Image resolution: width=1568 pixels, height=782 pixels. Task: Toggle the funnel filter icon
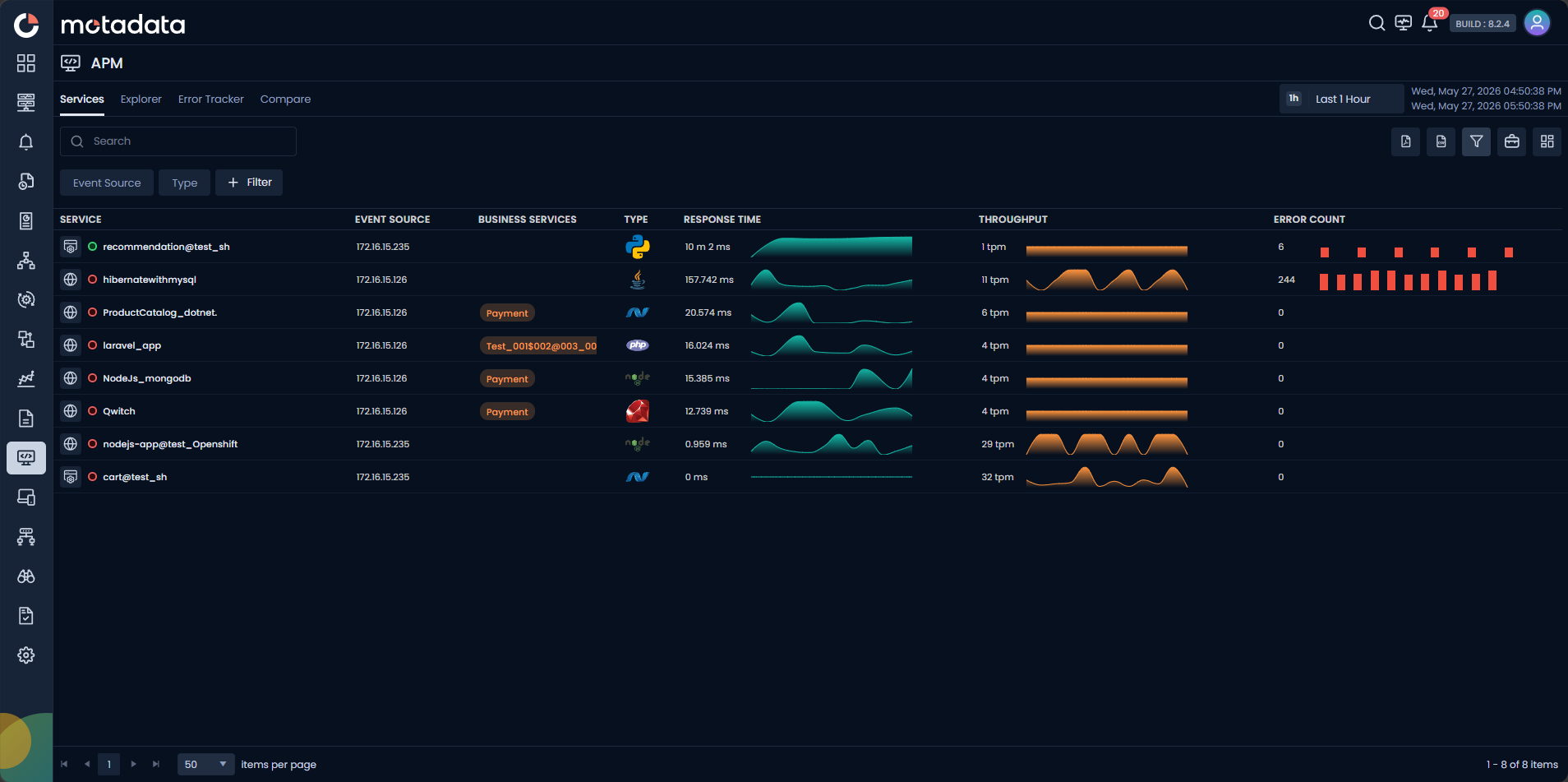click(x=1476, y=141)
